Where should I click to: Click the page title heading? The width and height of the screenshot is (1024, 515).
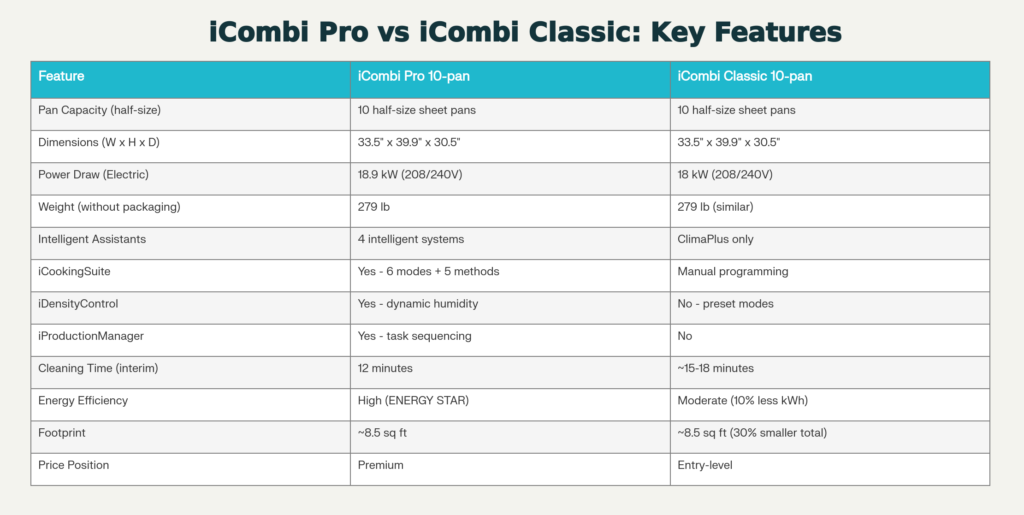pos(511,32)
